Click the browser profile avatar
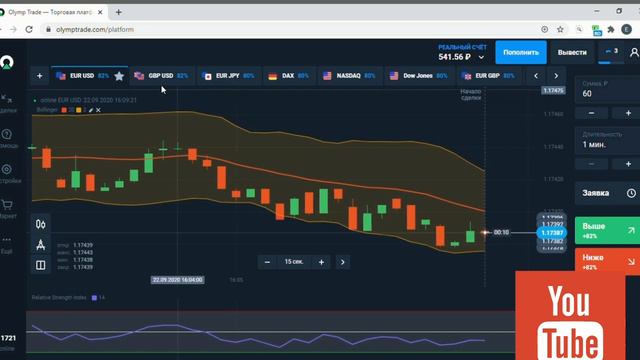Screen dimensions: 640x360 [x=626, y=29]
